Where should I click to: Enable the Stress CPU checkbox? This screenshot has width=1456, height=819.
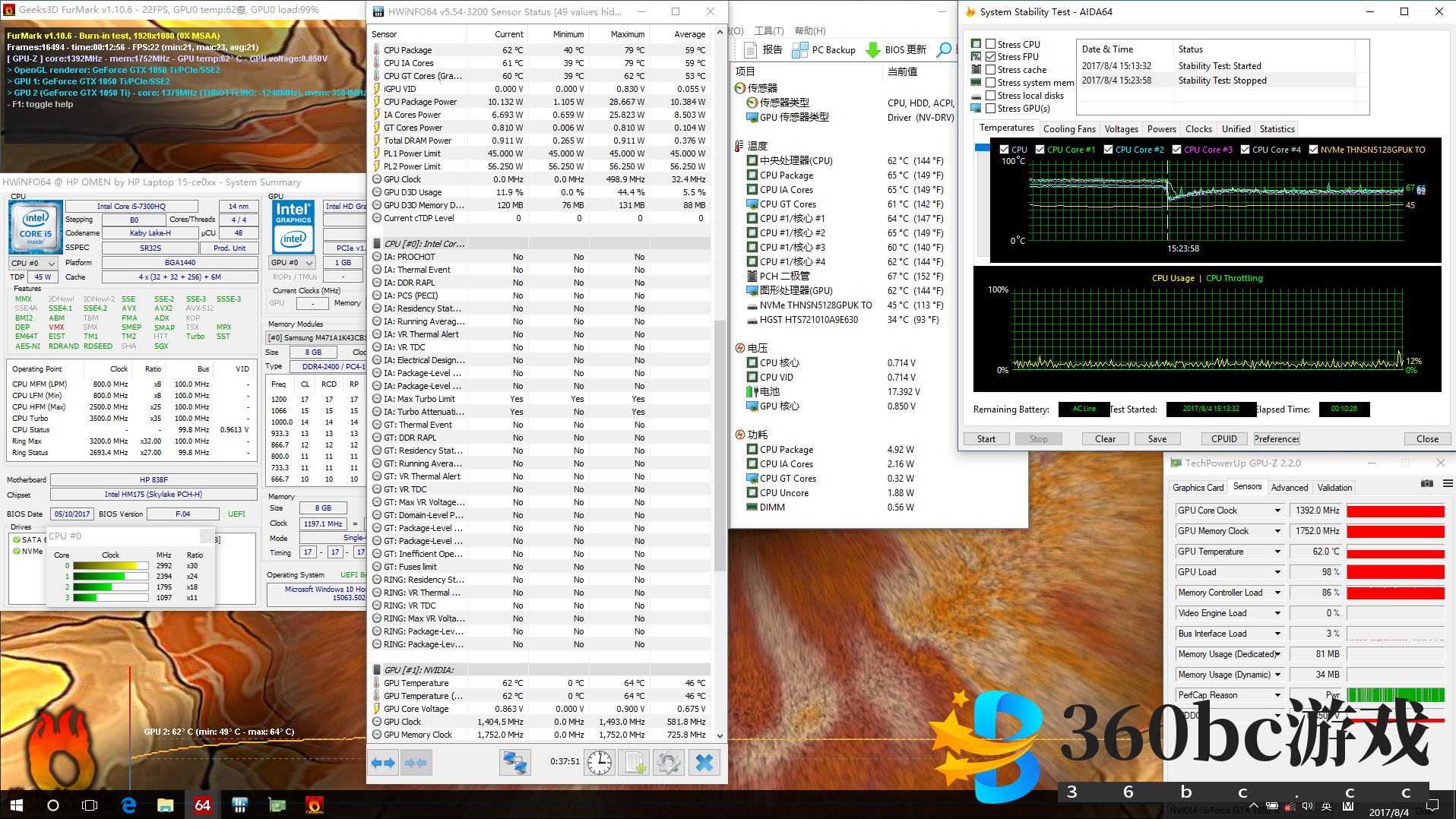991,44
